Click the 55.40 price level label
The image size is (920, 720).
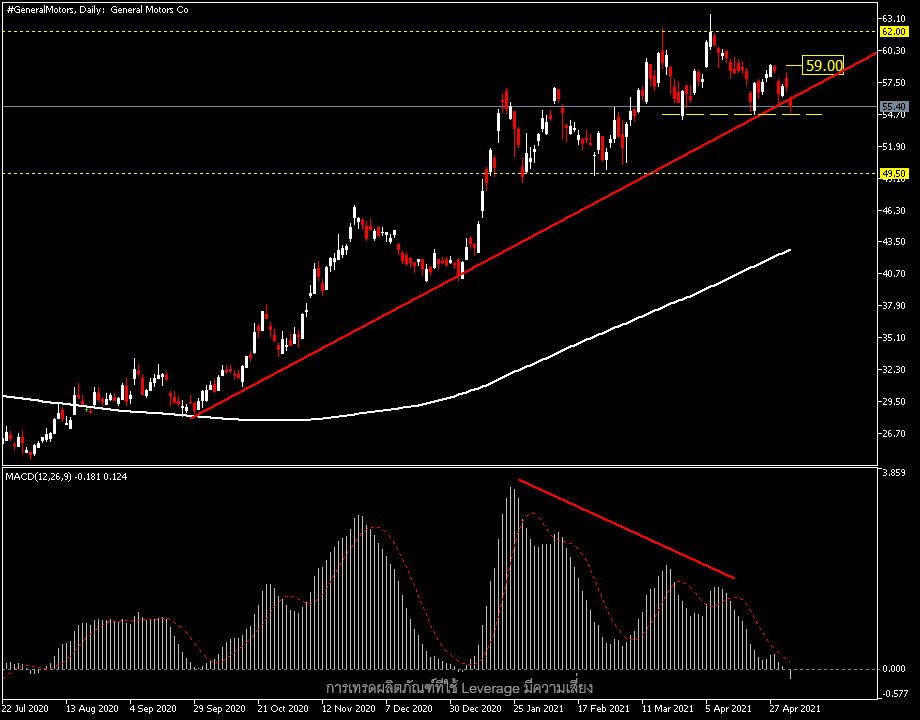[x=894, y=104]
